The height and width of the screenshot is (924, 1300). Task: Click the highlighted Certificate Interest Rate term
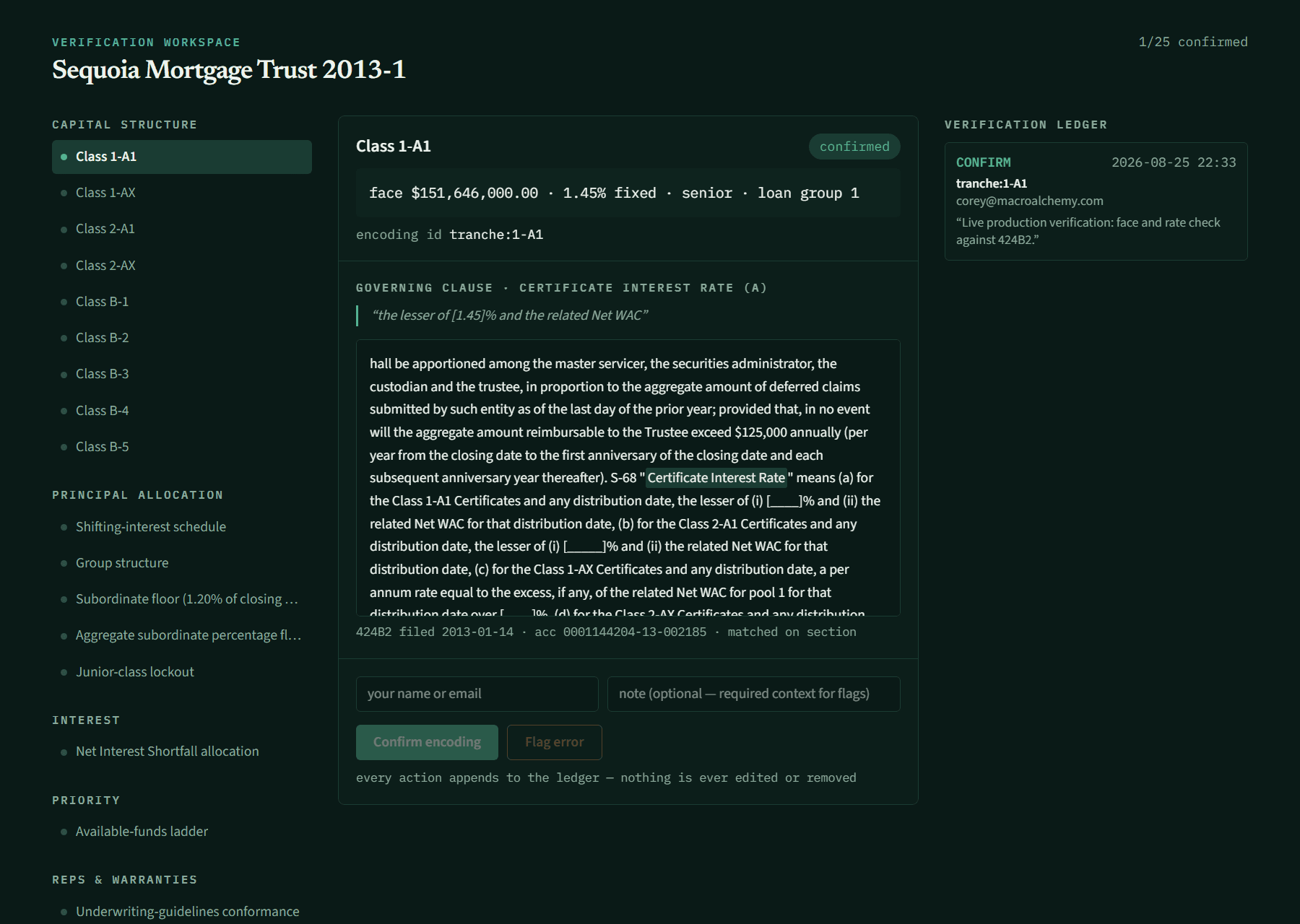point(716,478)
